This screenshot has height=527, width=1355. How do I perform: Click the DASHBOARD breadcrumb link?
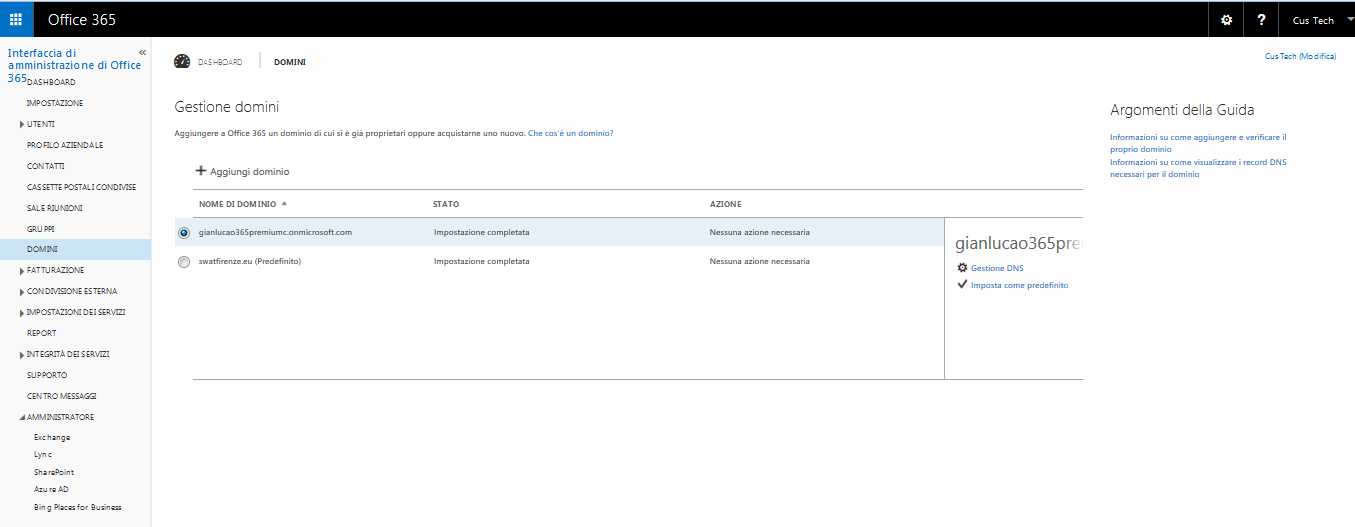pos(219,62)
